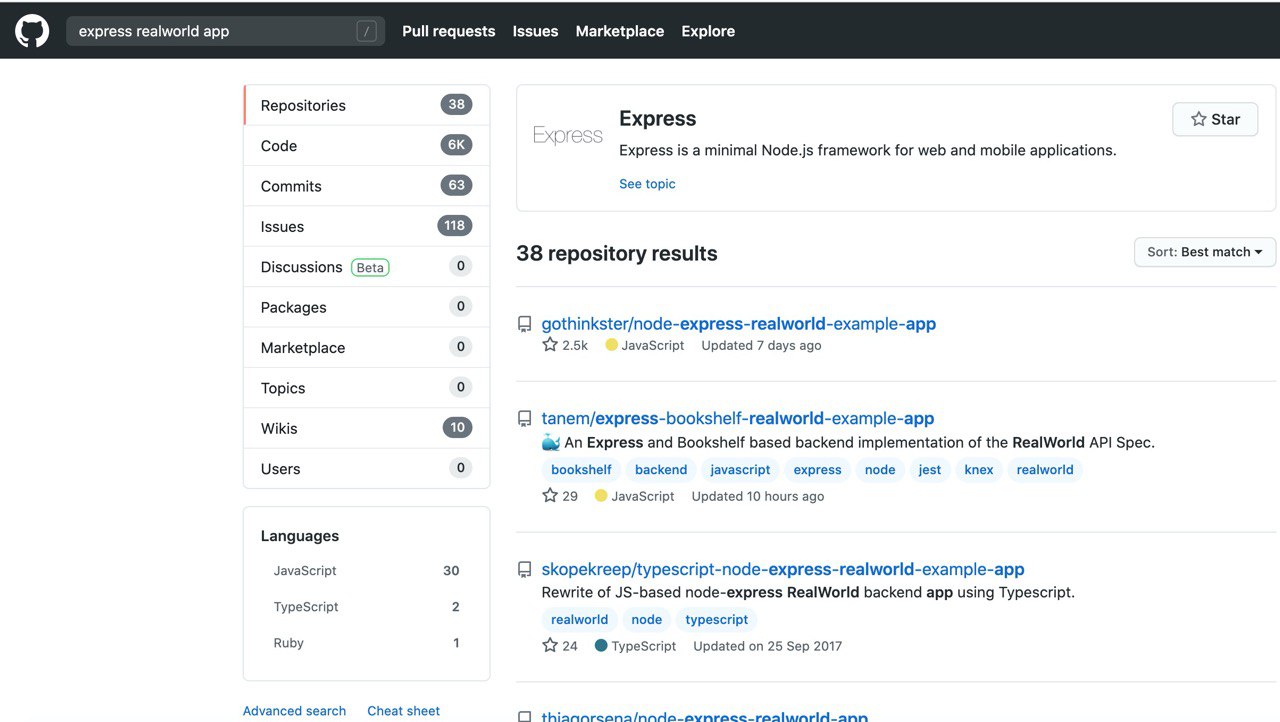Click the jest topic tag
Screen dimensions: 1280x722
click(x=930, y=470)
